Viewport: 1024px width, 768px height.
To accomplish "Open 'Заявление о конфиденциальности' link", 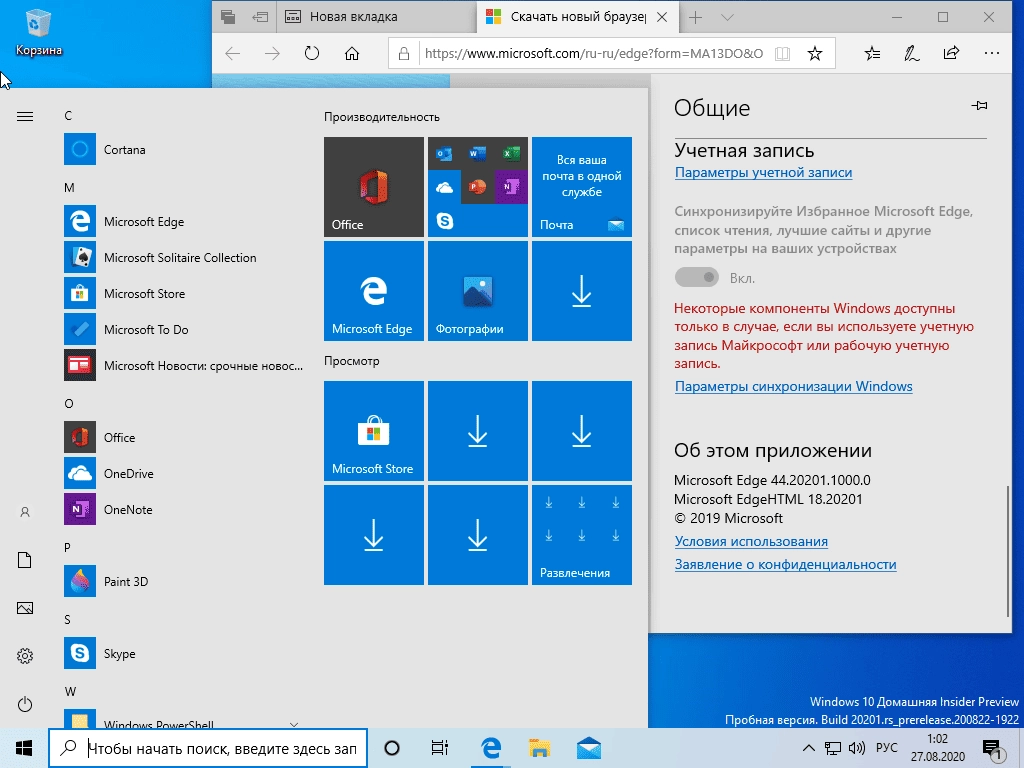I will pos(786,564).
